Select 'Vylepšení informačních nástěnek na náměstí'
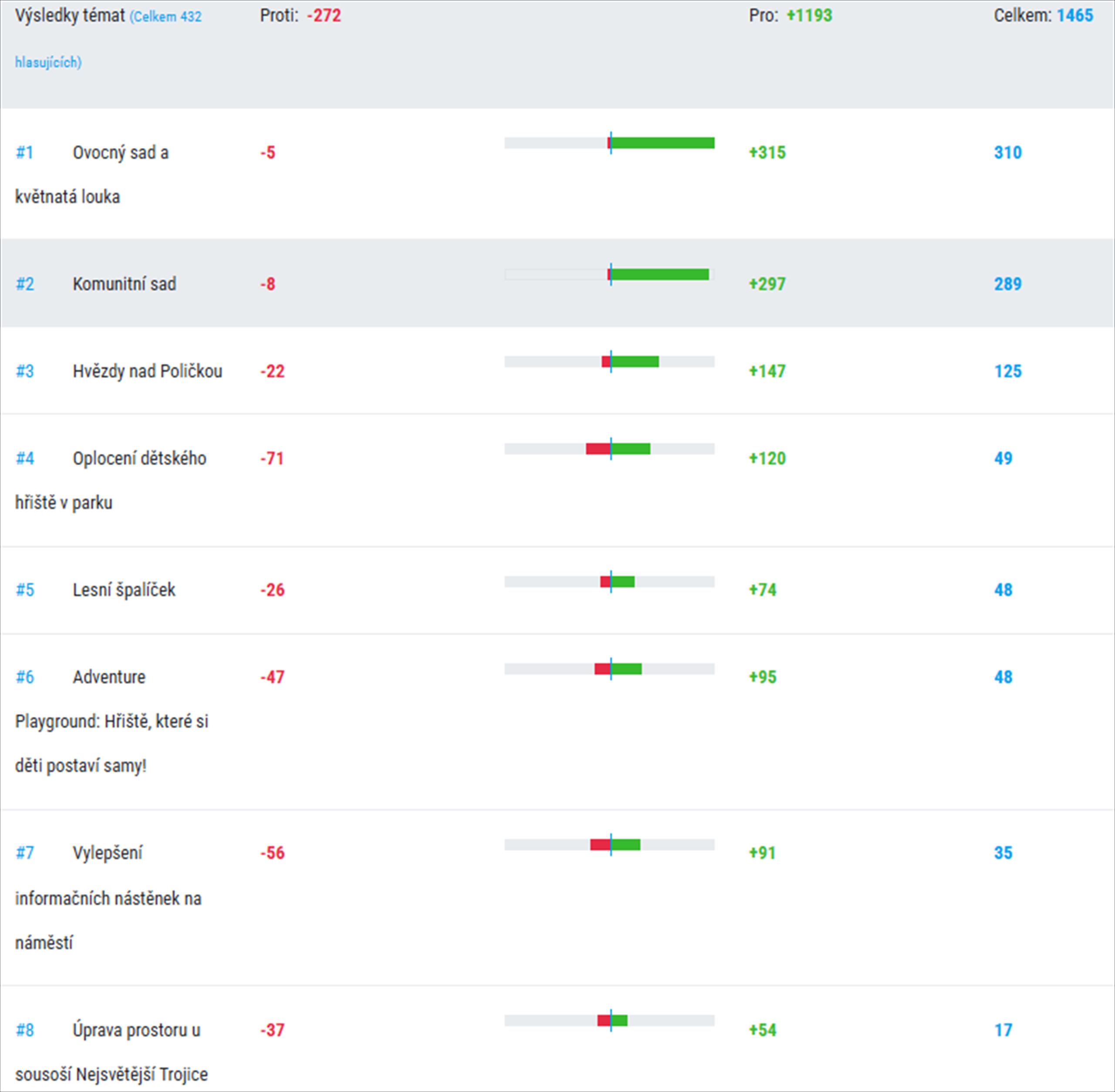 click(x=107, y=853)
